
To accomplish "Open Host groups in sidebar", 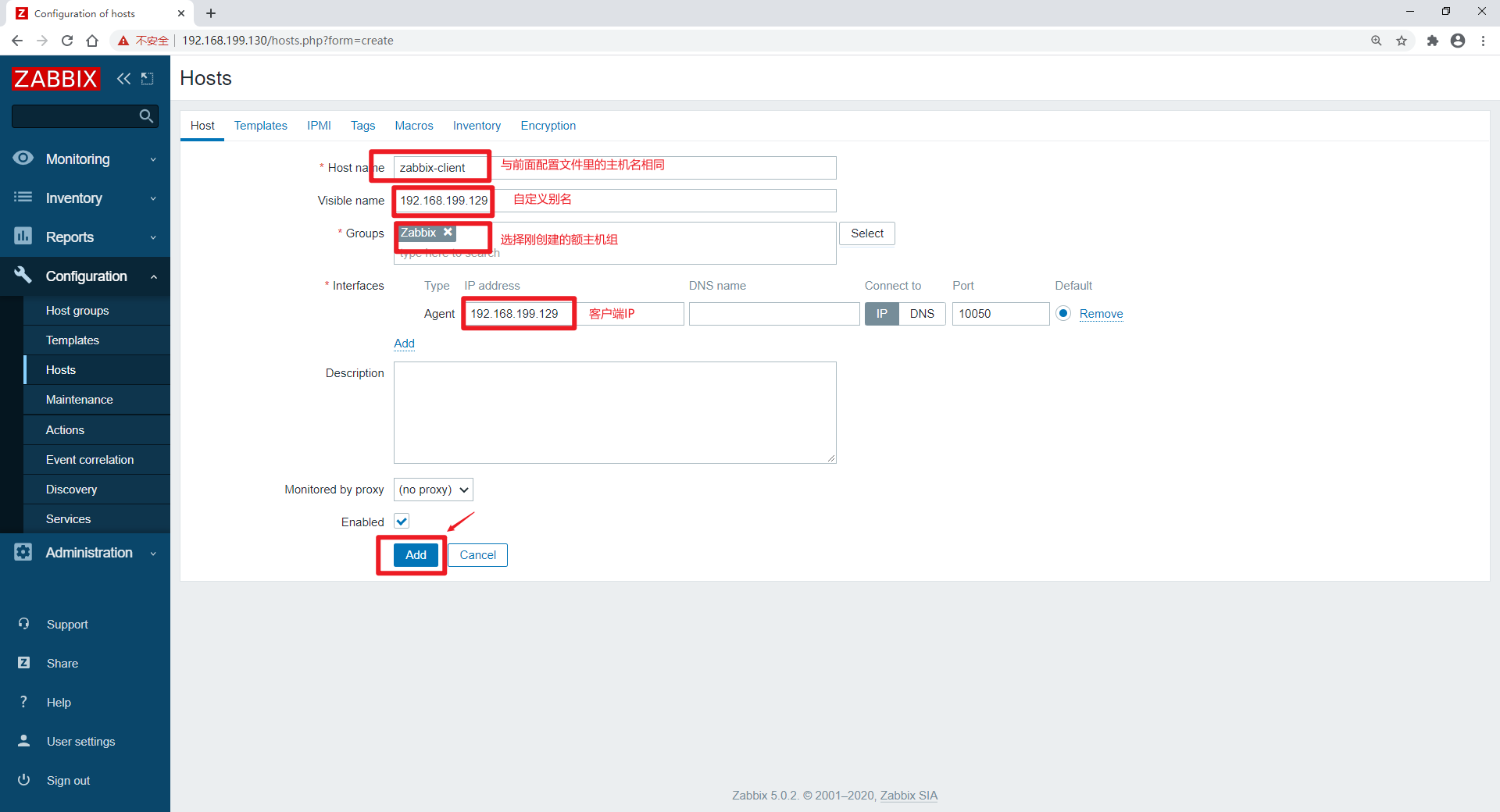I will pyautogui.click(x=97, y=310).
